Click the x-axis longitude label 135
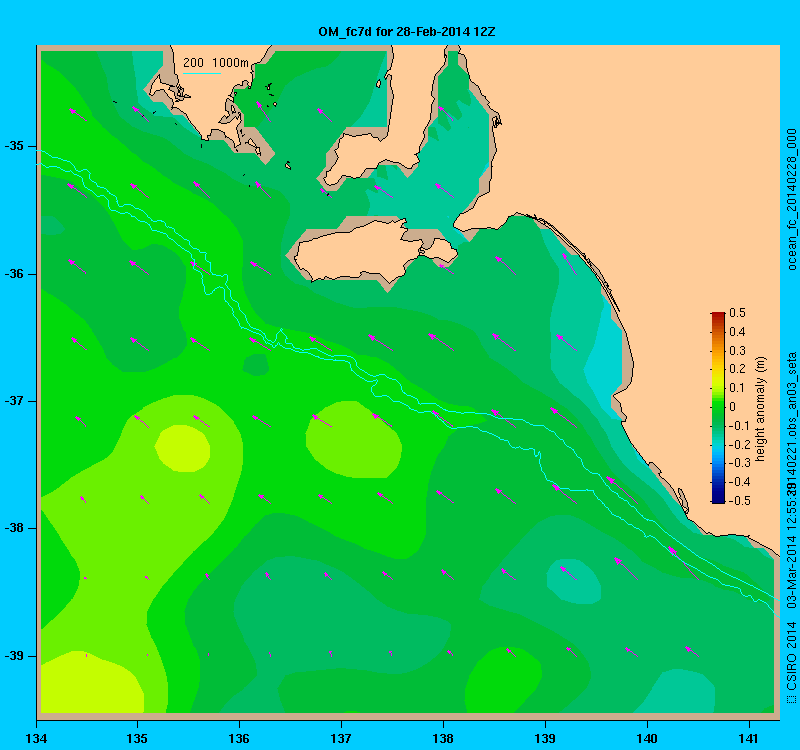The height and width of the screenshot is (750, 800). click(137, 738)
